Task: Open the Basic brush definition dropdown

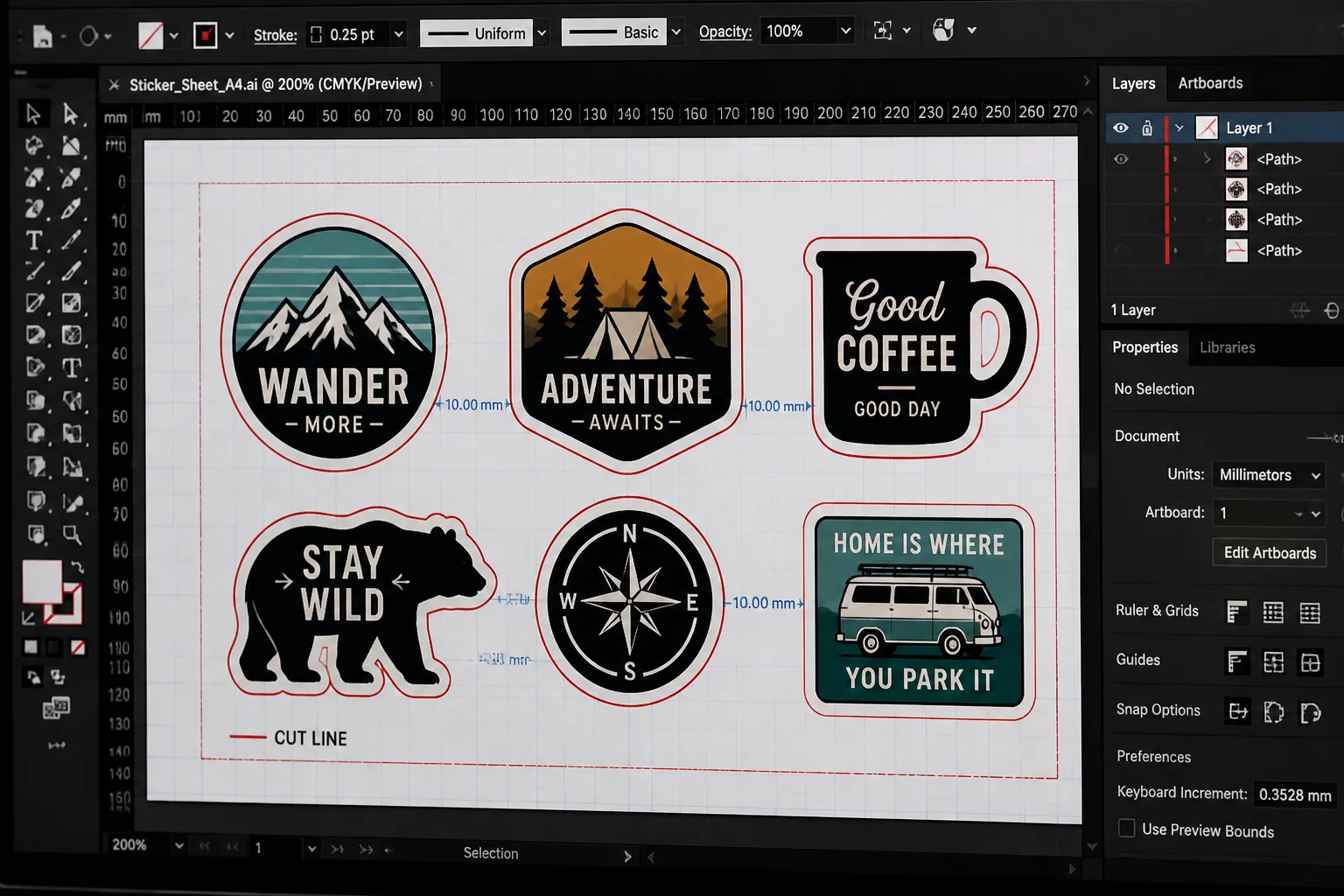Action: pyautogui.click(x=675, y=32)
